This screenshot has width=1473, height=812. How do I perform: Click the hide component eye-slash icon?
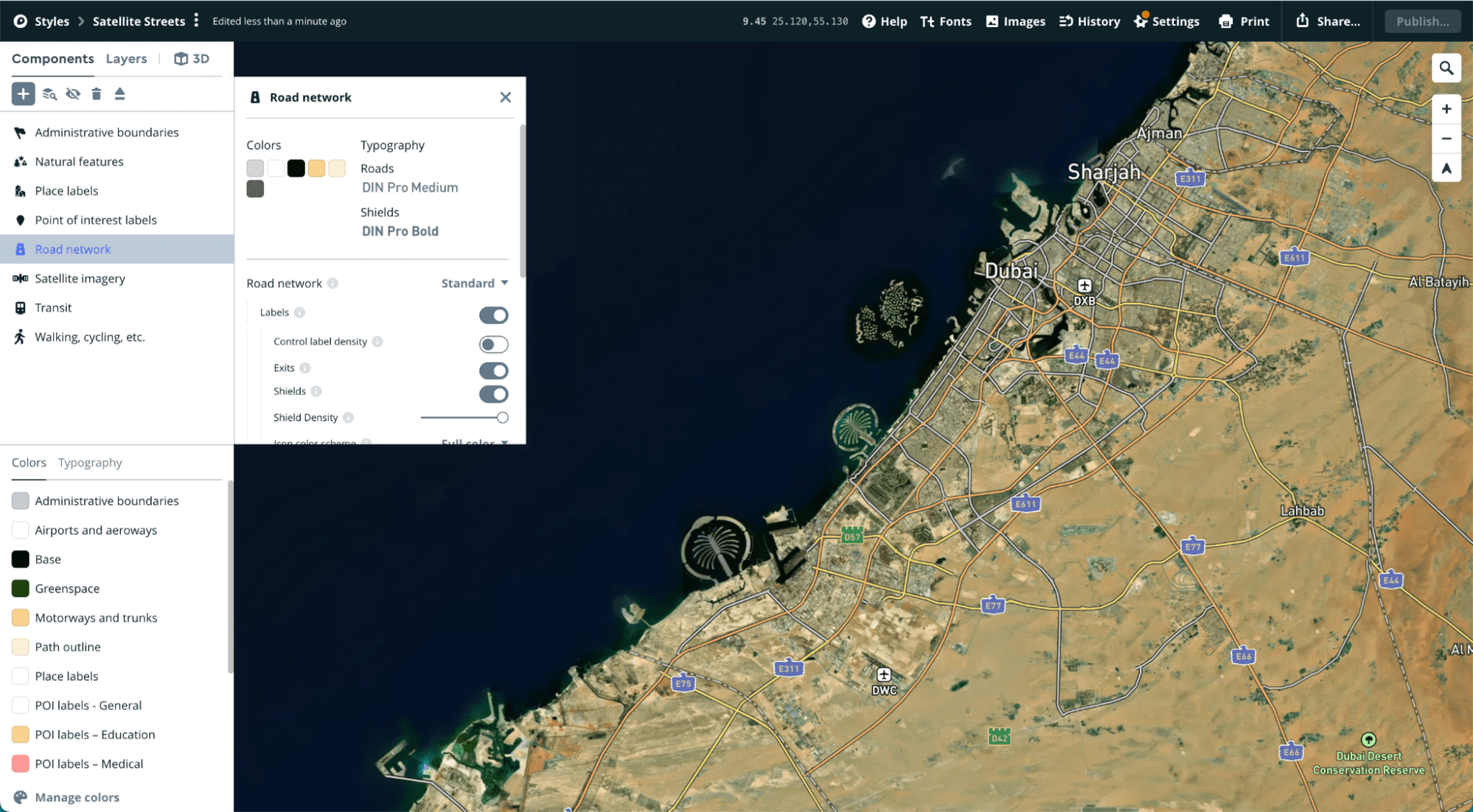click(x=73, y=94)
